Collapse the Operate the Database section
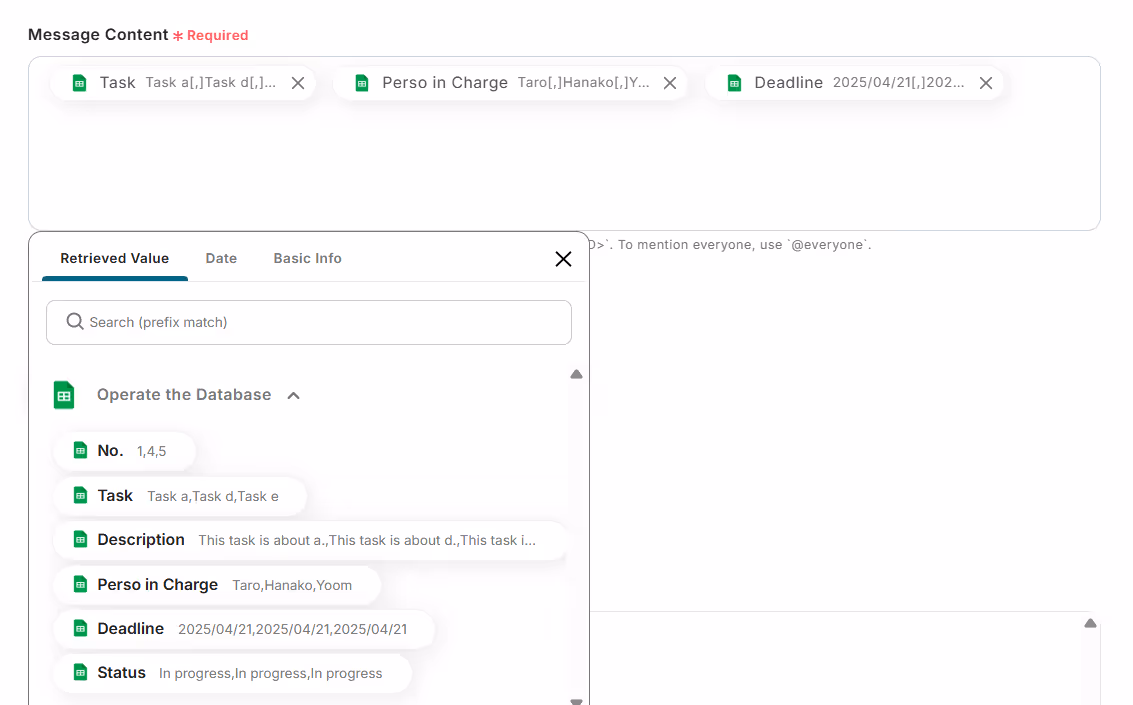 pos(293,395)
